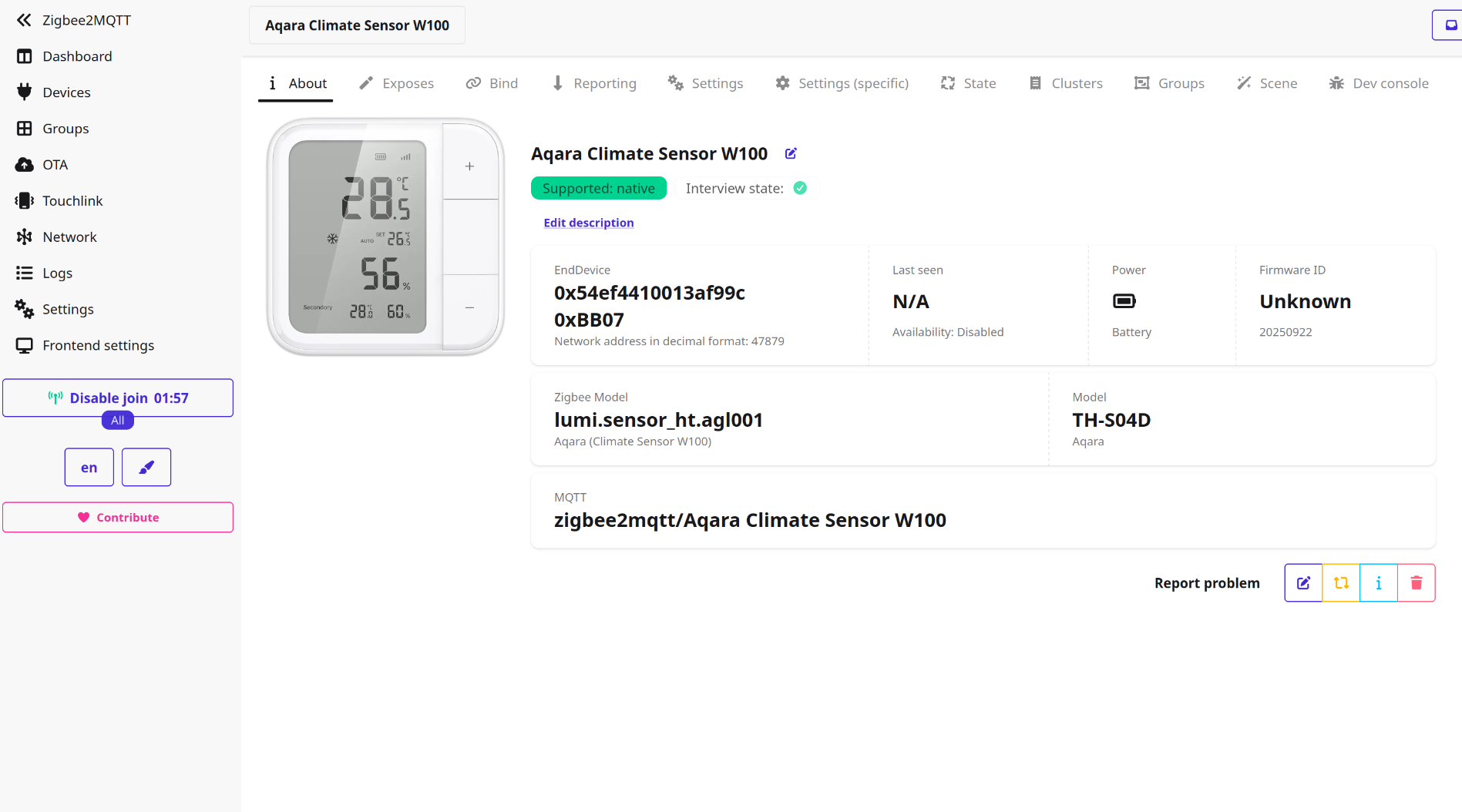Open the device Settings tab
This screenshot has height=812, width=1462.
coord(706,83)
